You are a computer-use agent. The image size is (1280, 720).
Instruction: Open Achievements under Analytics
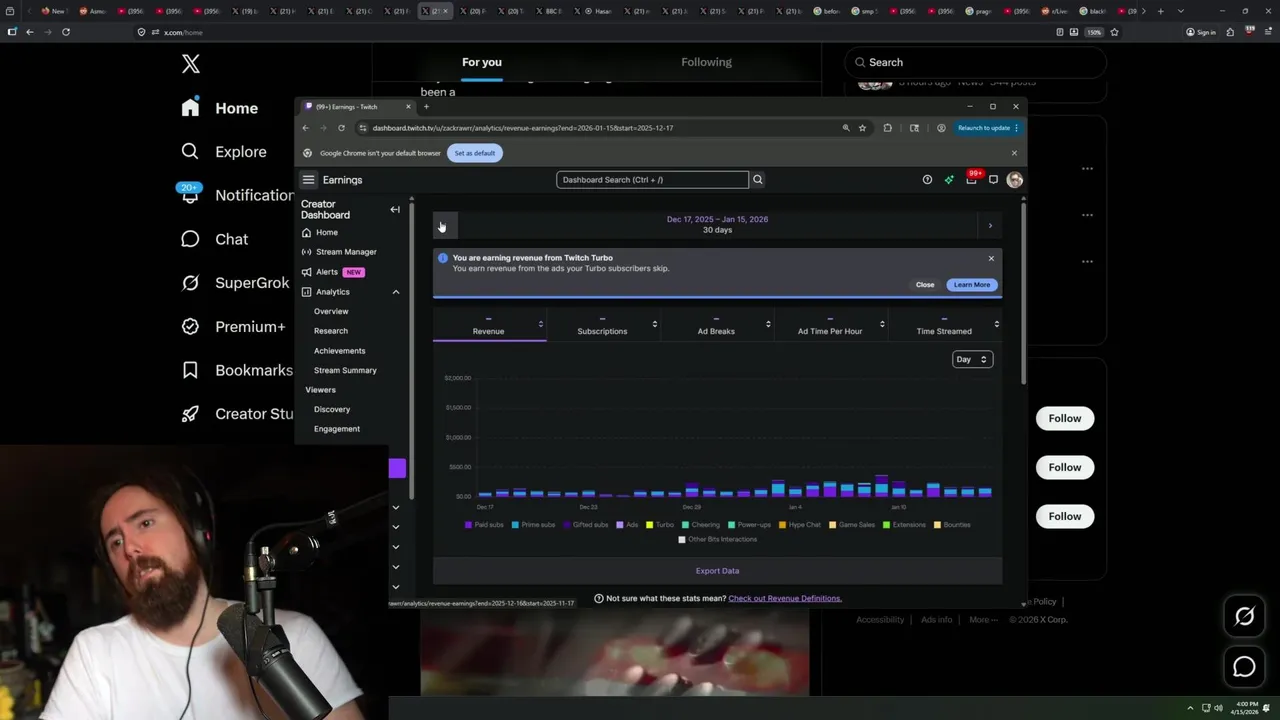[339, 351]
